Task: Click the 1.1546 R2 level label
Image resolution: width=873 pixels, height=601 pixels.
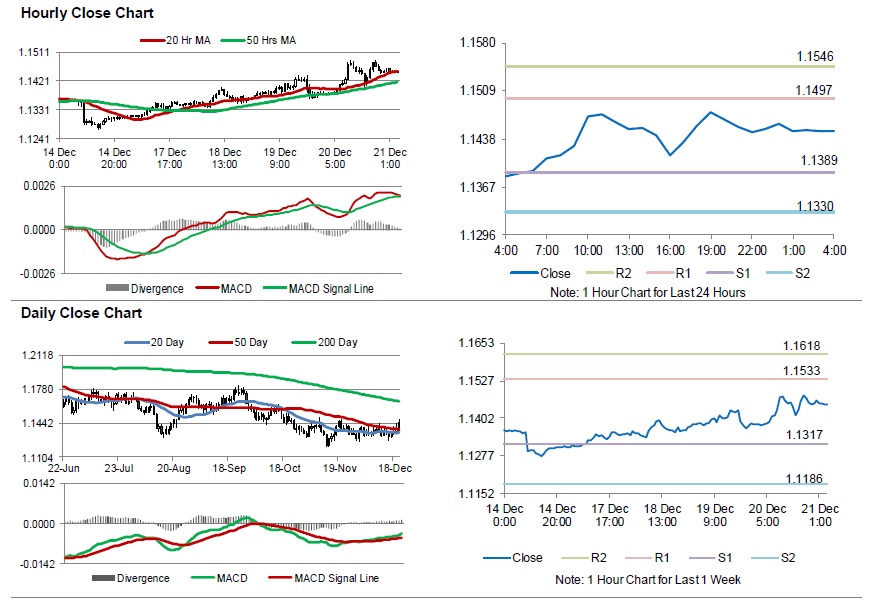Action: click(x=815, y=56)
